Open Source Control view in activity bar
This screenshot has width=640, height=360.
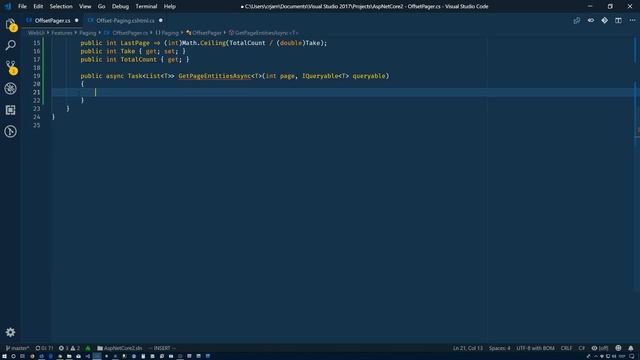[11, 67]
